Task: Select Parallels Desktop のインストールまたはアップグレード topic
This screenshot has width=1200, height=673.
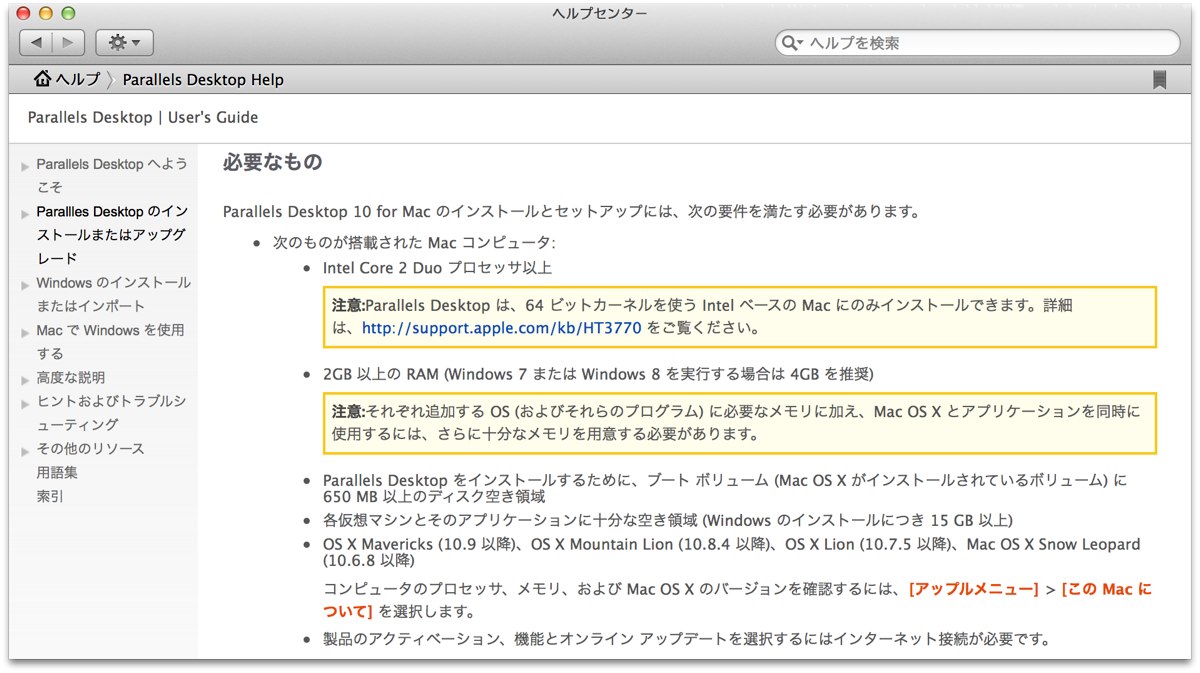Action: 112,235
